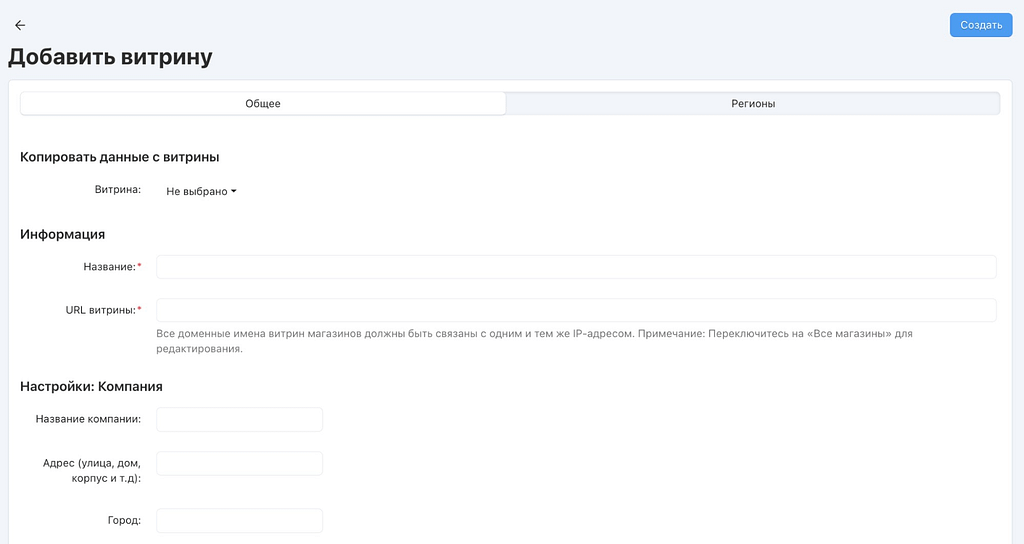The height and width of the screenshot is (544, 1024).
Task: Click the back arrow icon
Action: [x=20, y=25]
